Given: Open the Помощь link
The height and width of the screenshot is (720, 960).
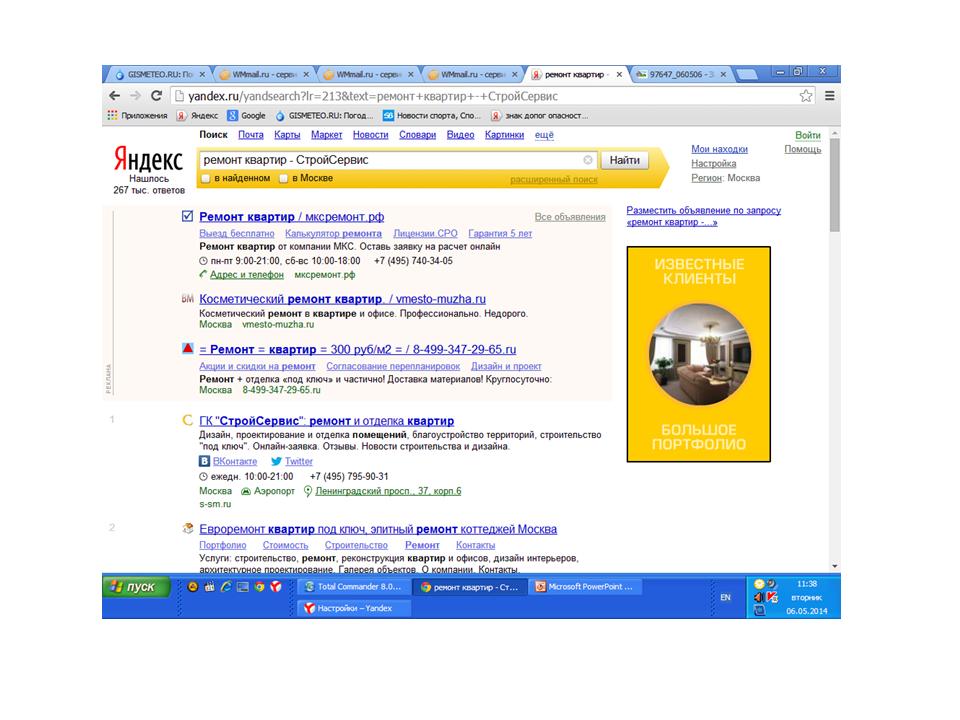Looking at the screenshot, I should 803,149.
